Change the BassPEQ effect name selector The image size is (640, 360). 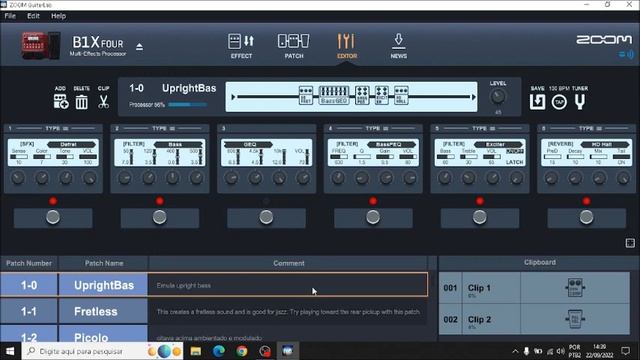[391, 144]
